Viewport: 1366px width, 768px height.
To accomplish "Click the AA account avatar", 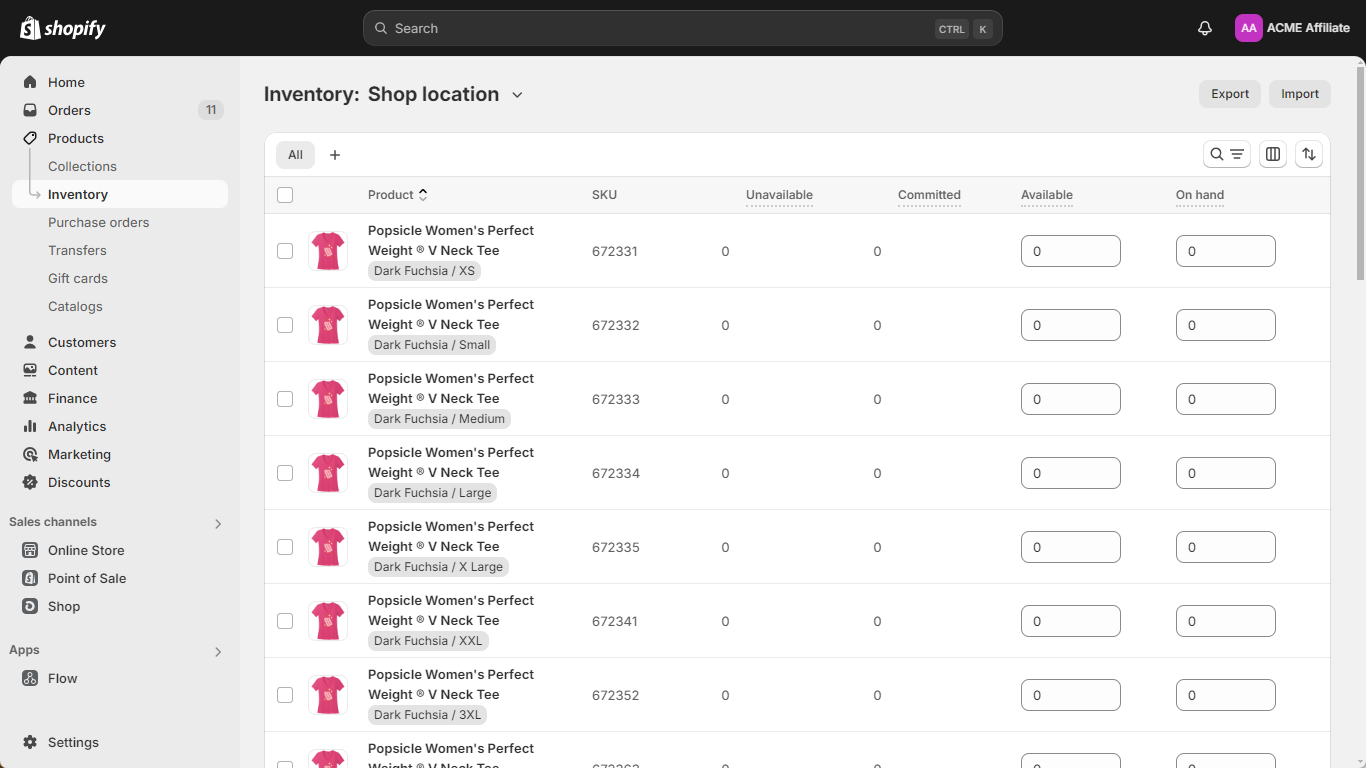I will (1248, 28).
